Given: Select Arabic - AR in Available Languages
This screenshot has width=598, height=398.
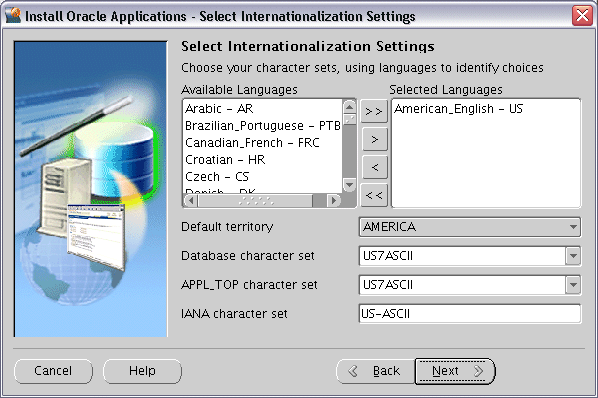Looking at the screenshot, I should click(263, 109).
